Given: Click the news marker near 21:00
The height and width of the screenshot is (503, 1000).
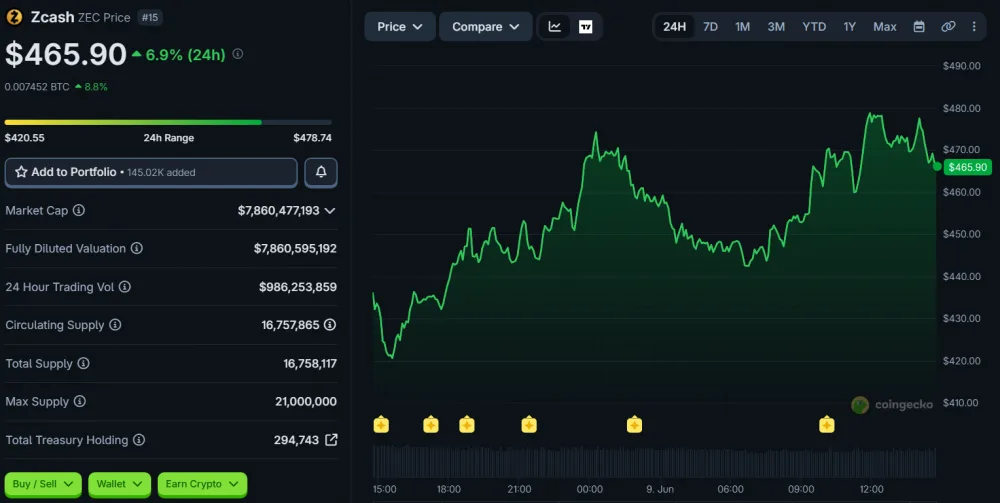Looking at the screenshot, I should pos(529,424).
